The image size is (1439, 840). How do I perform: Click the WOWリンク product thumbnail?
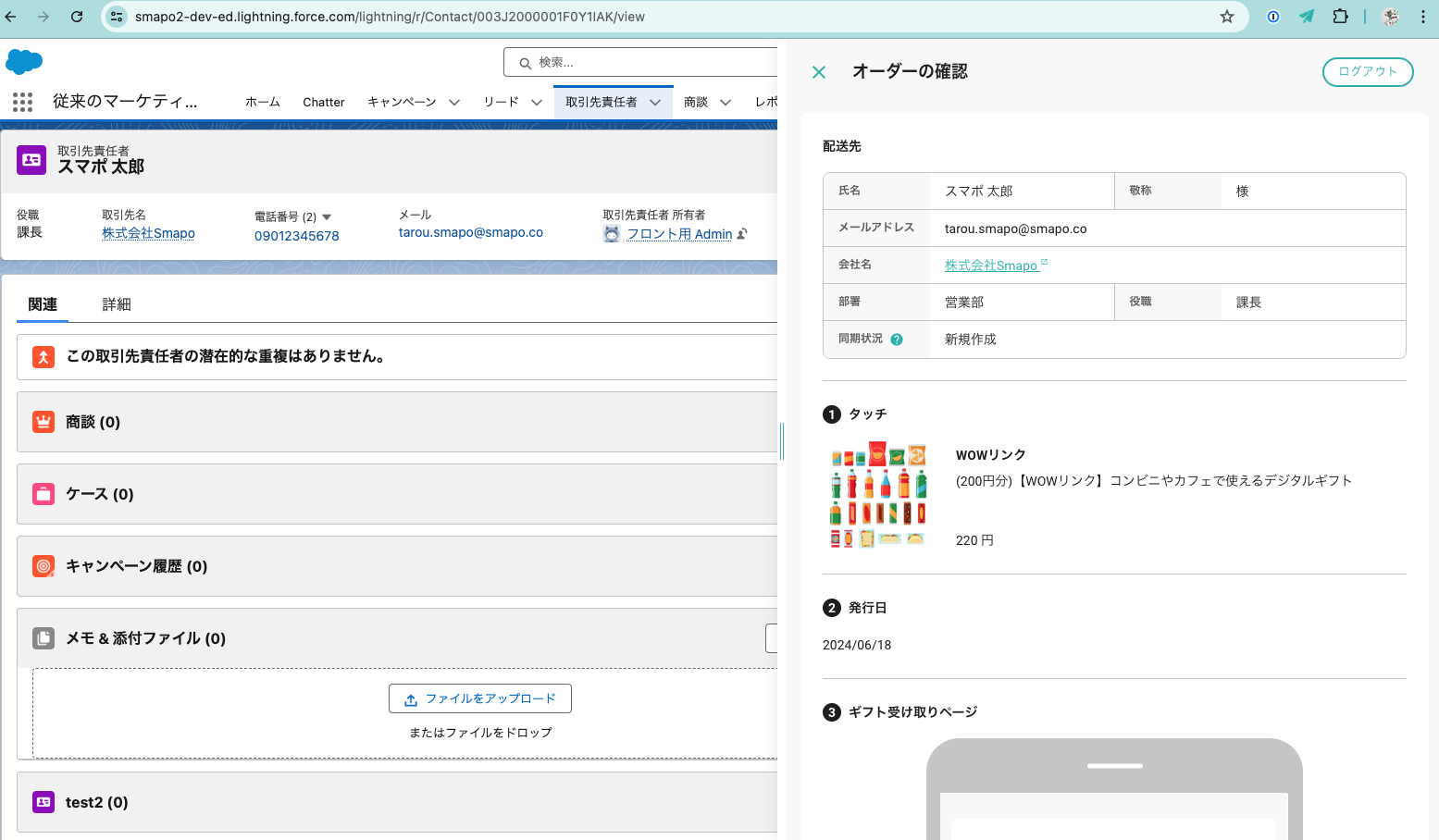click(x=877, y=495)
